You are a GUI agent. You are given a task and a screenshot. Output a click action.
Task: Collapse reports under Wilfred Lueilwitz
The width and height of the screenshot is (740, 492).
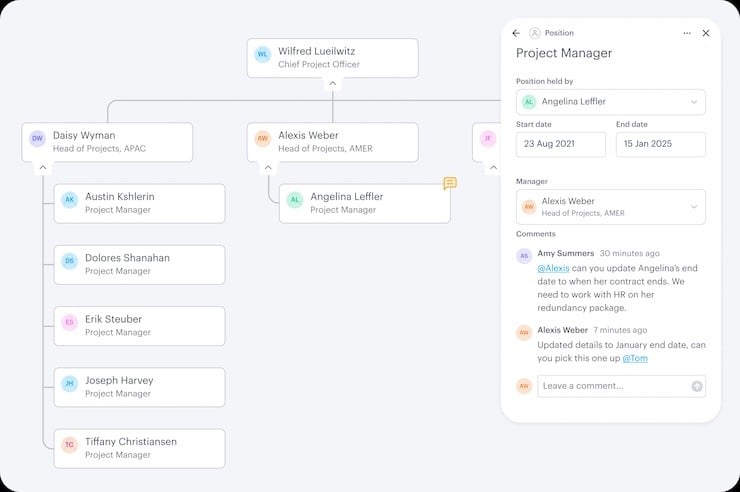point(333,84)
